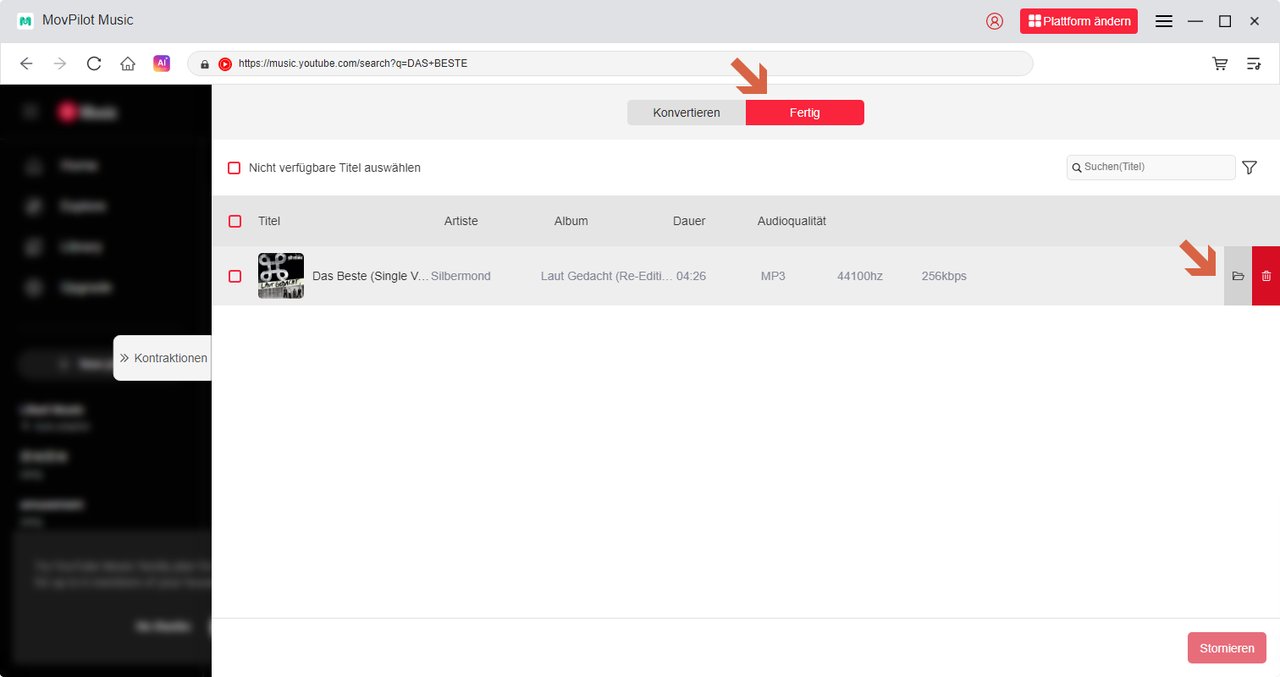The width and height of the screenshot is (1280, 677).
Task: Go to home via house icon
Action: point(128,63)
